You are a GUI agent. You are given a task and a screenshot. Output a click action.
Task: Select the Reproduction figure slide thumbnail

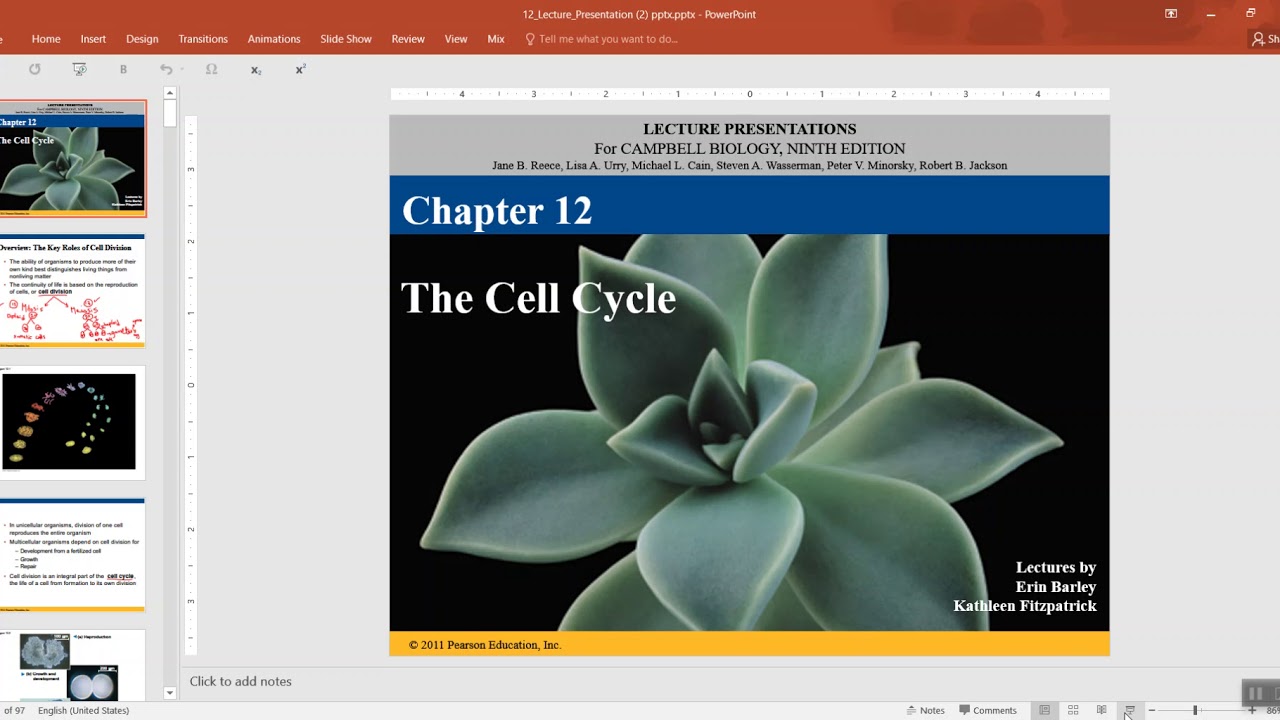click(x=72, y=665)
